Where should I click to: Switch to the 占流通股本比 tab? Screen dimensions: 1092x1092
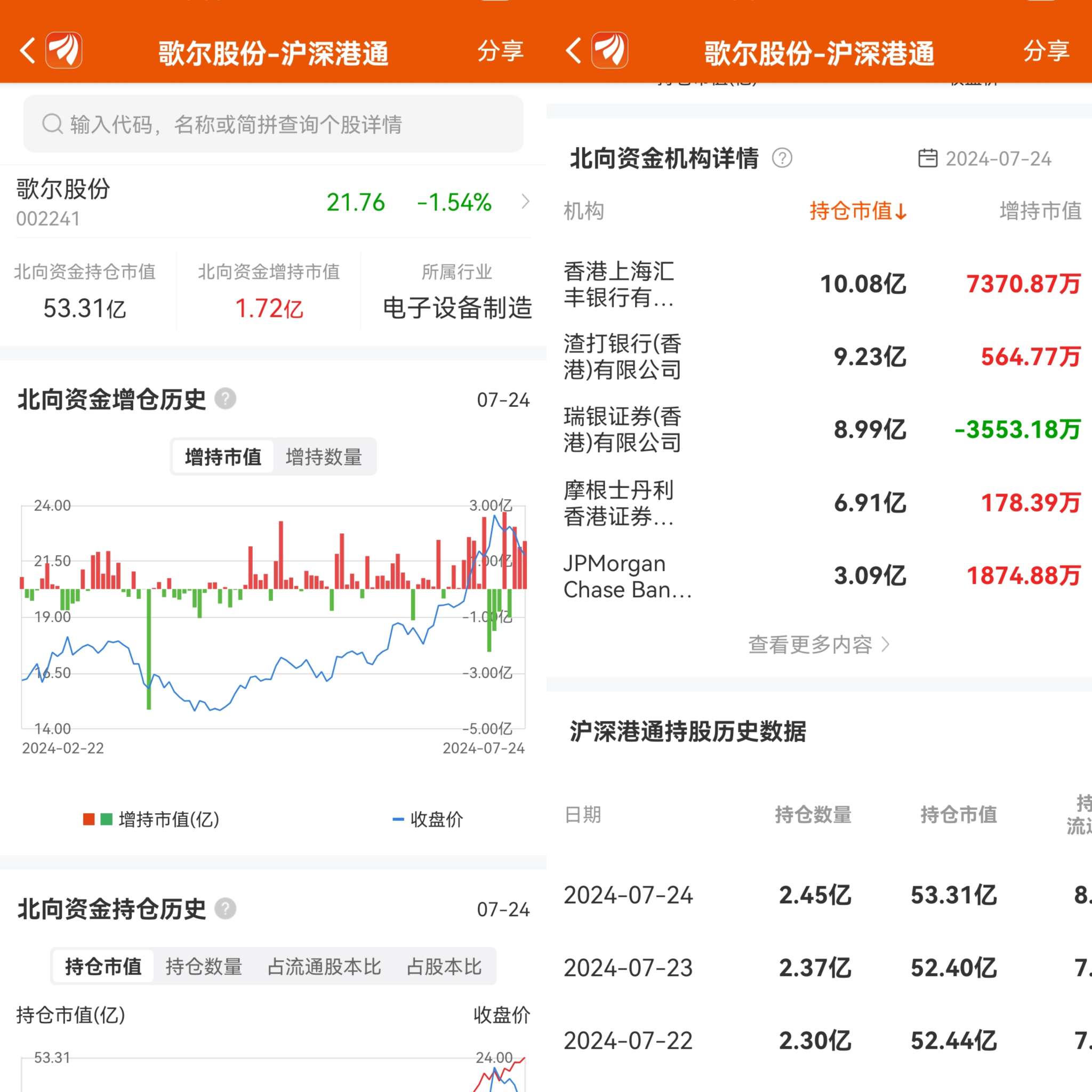[324, 967]
